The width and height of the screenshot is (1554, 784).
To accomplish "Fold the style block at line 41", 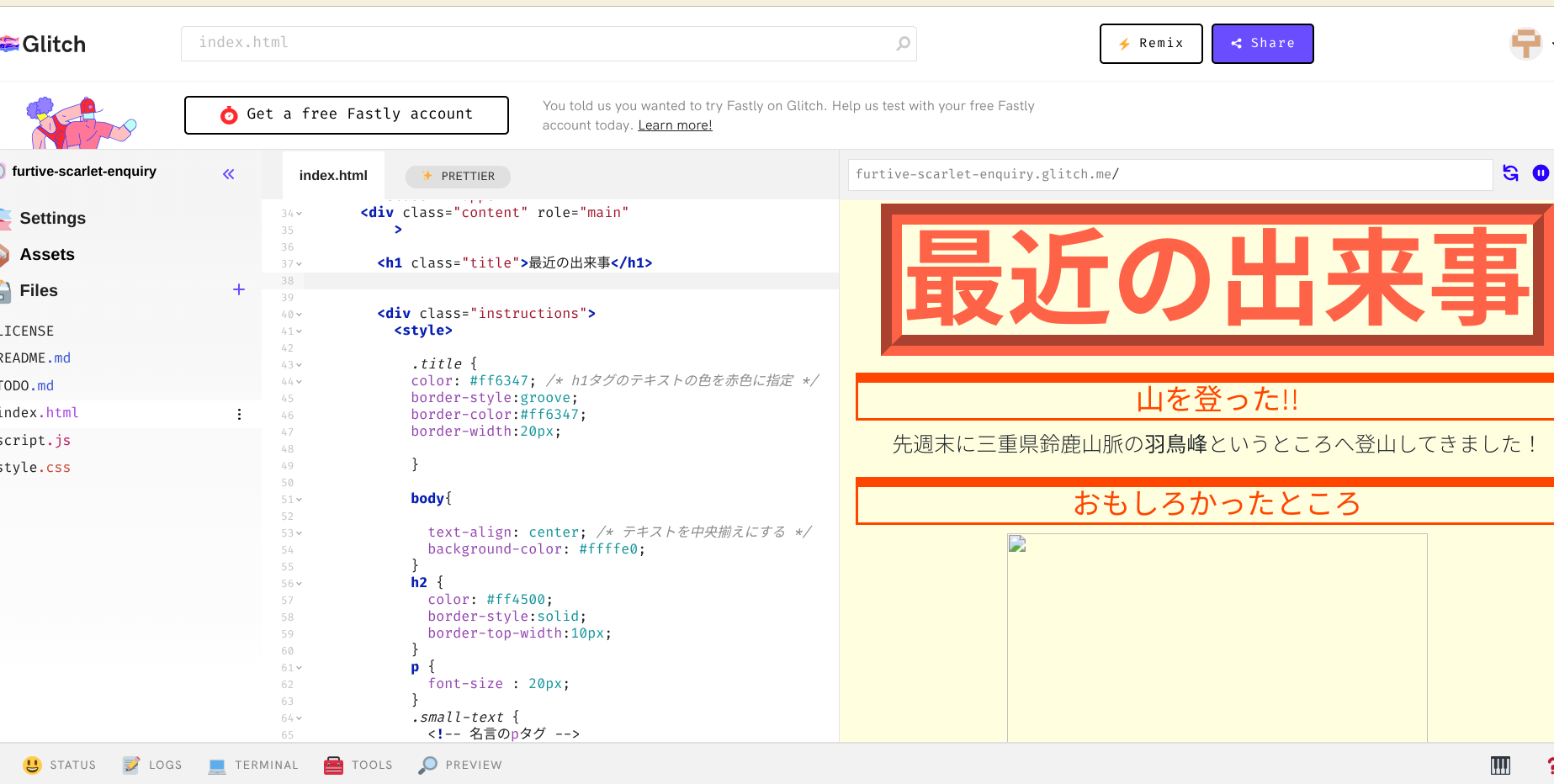I will 300,331.
